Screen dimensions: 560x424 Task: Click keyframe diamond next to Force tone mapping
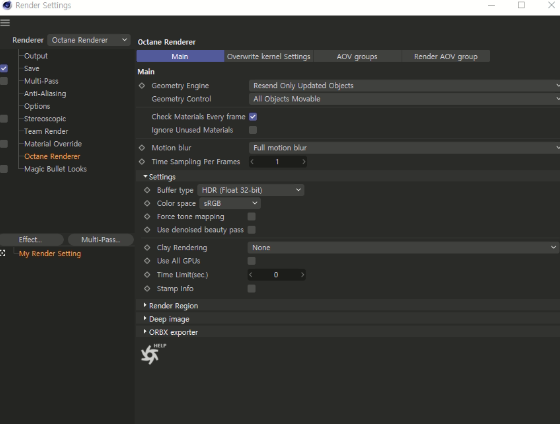pos(147,217)
